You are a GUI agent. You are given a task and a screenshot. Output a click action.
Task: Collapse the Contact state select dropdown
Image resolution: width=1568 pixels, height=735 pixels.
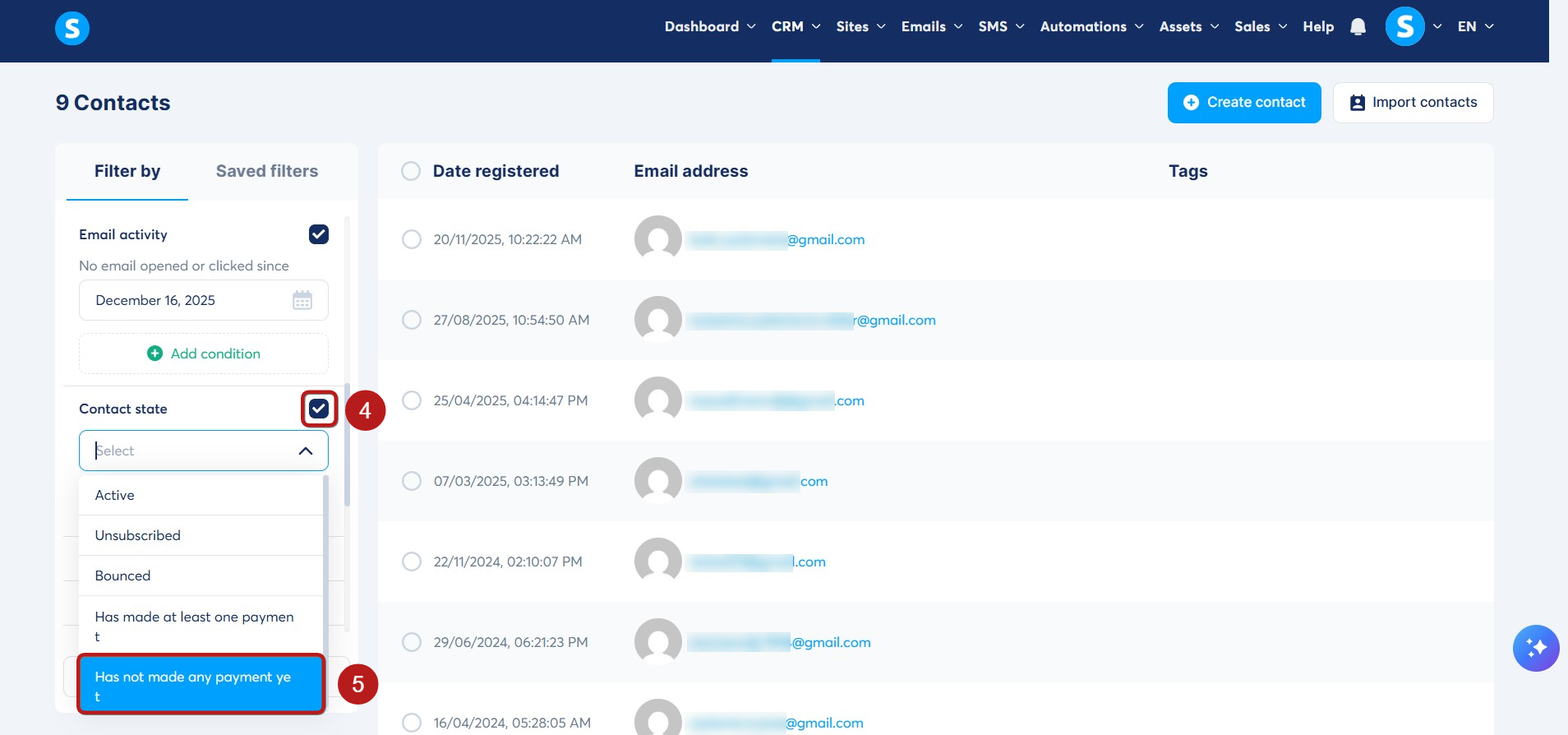[306, 451]
